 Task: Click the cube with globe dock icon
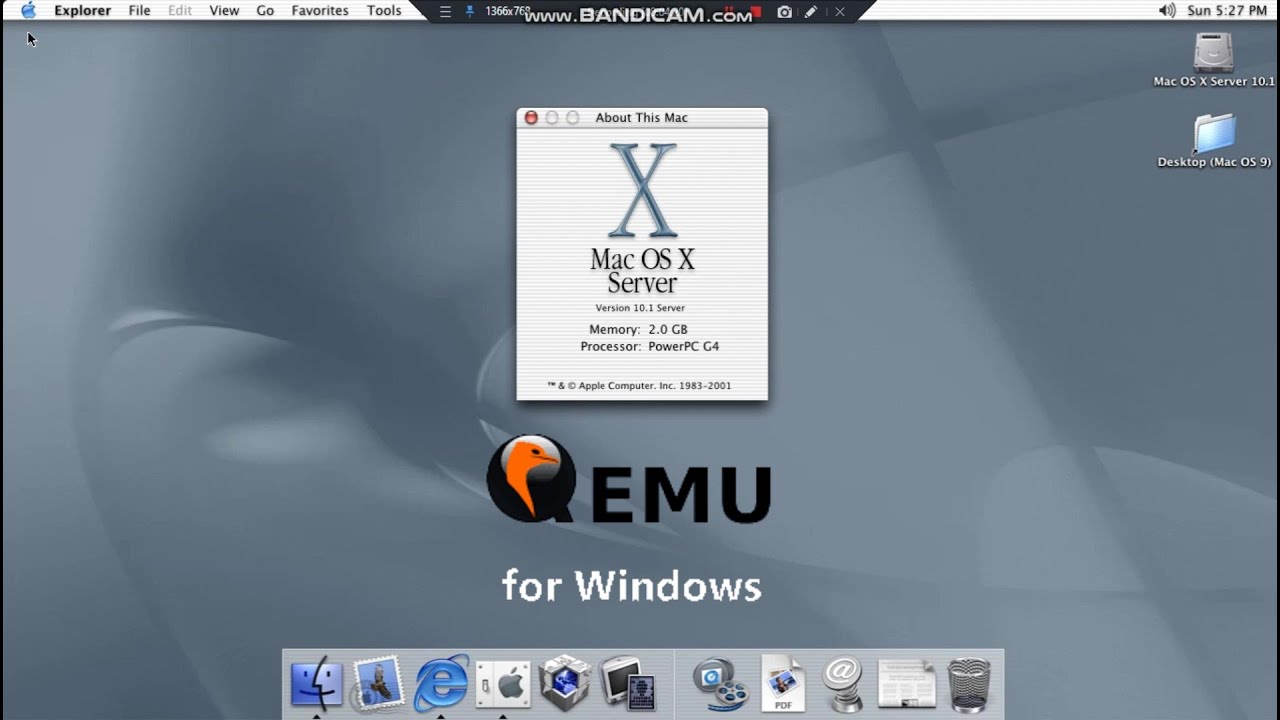coord(565,683)
